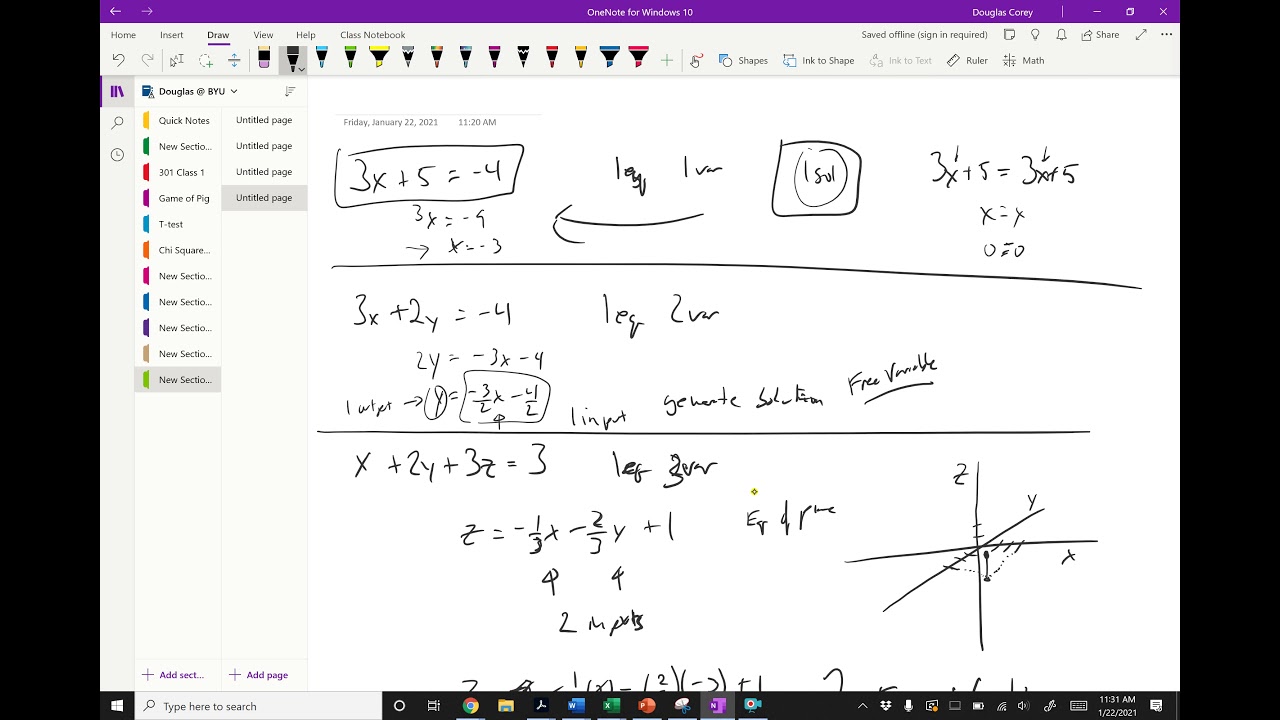Open the Draw tab

[218, 35]
